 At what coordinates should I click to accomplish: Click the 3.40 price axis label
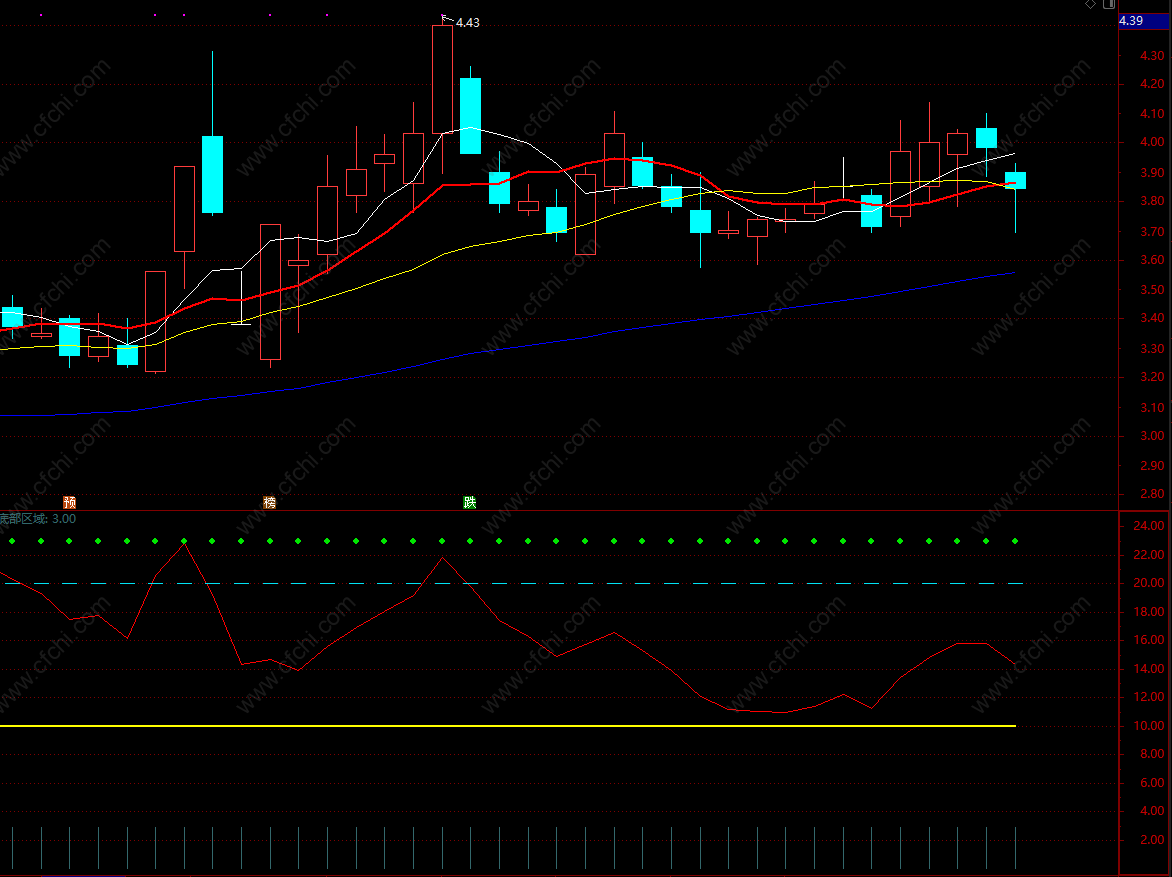coord(1152,319)
